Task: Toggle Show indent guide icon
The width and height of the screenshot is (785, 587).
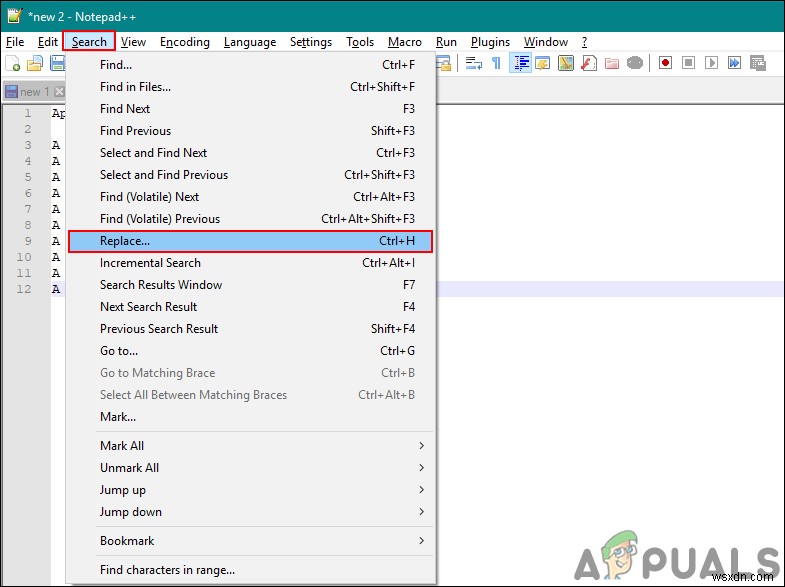Action: coord(521,63)
